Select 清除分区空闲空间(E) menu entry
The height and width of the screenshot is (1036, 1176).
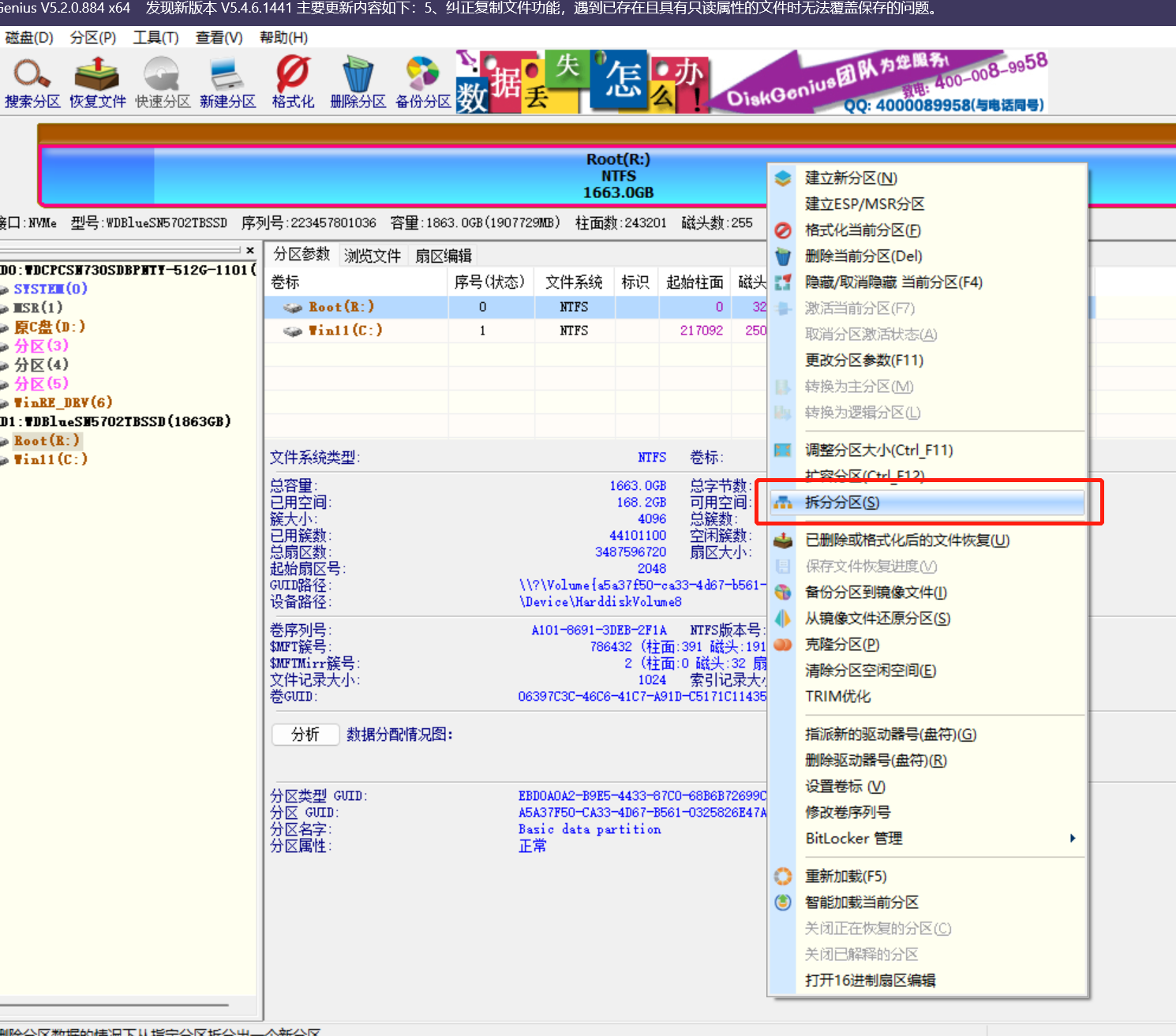point(871,671)
